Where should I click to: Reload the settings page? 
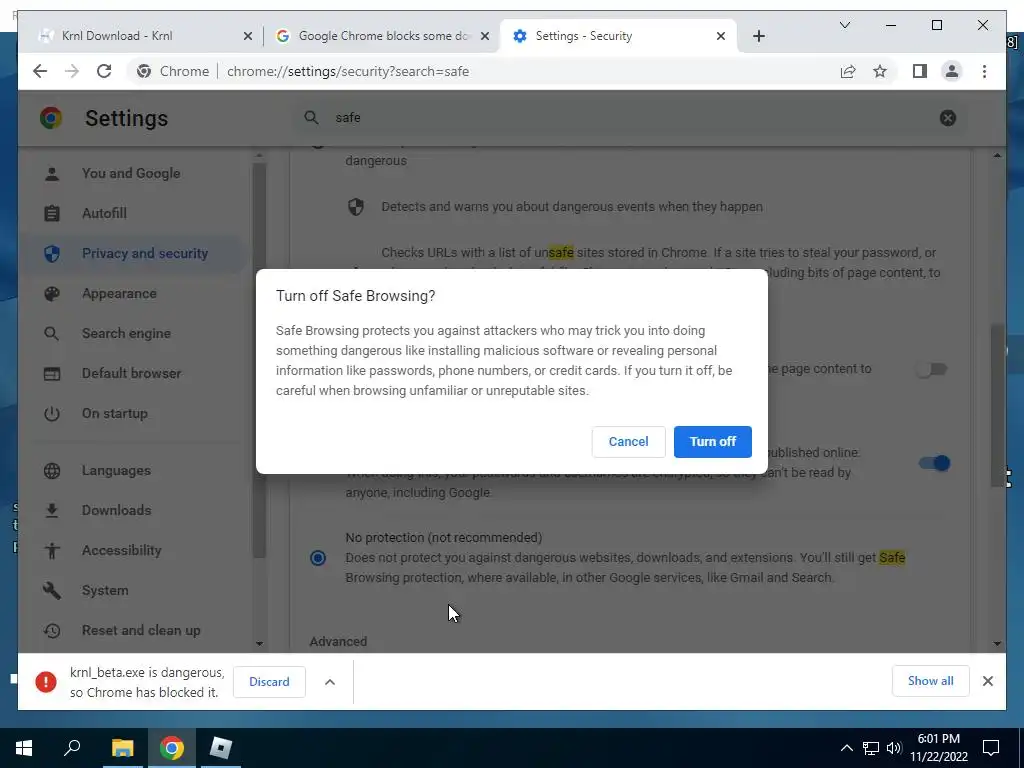click(104, 71)
